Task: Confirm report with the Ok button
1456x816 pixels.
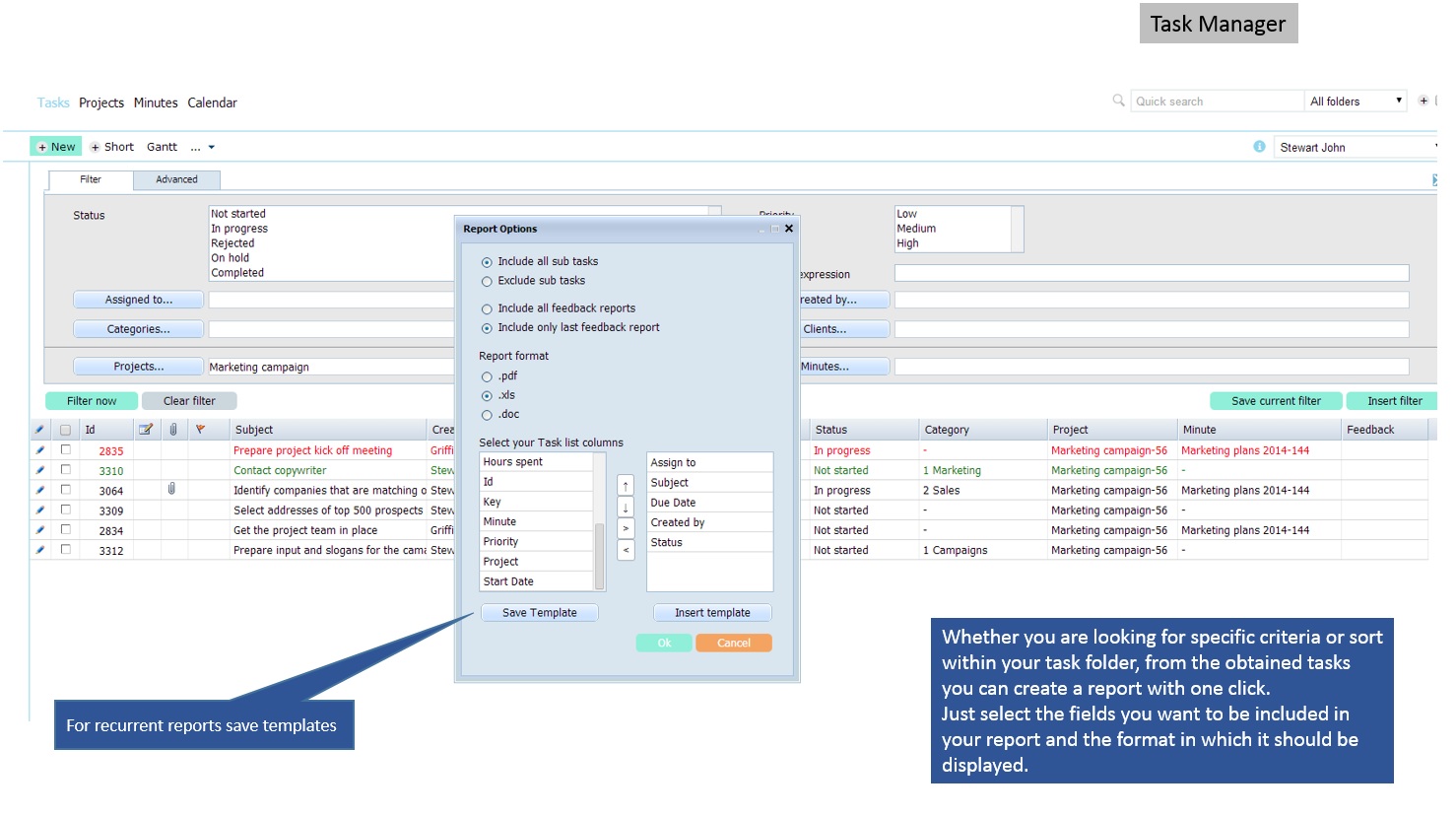Action: click(x=665, y=644)
